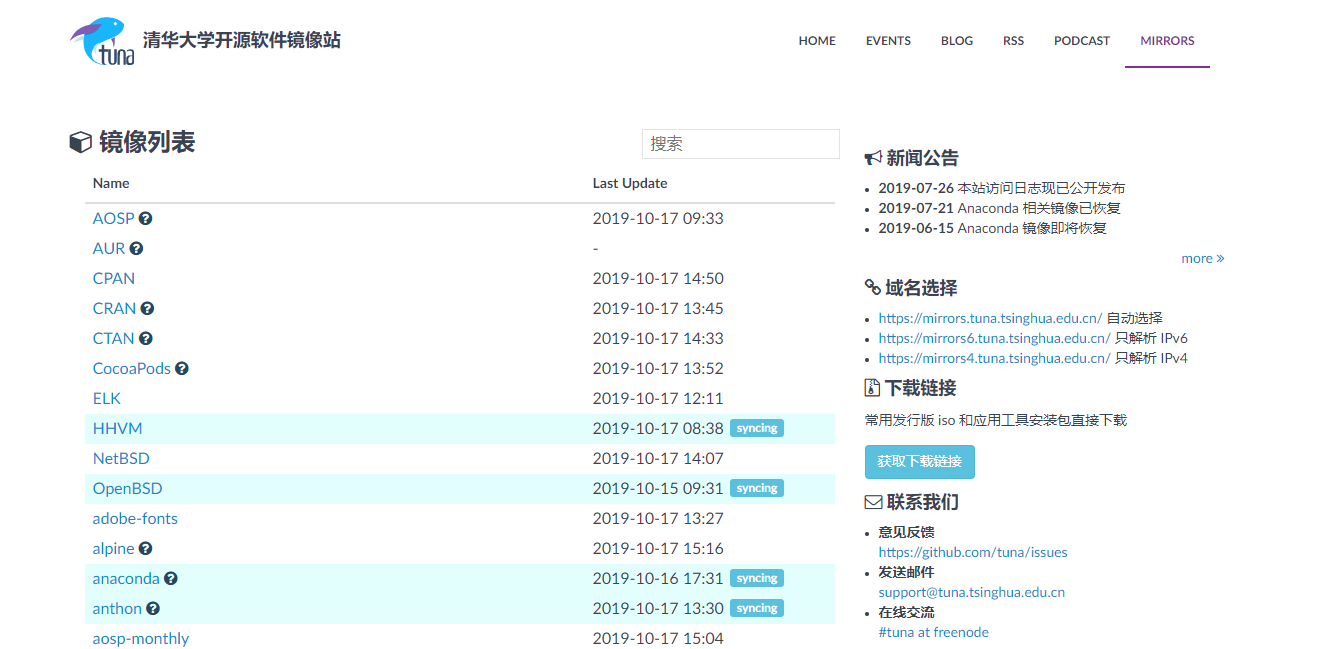Image resolution: width=1324 pixels, height=649 pixels.
Task: Open help icon next to anthon
Action: point(153,608)
